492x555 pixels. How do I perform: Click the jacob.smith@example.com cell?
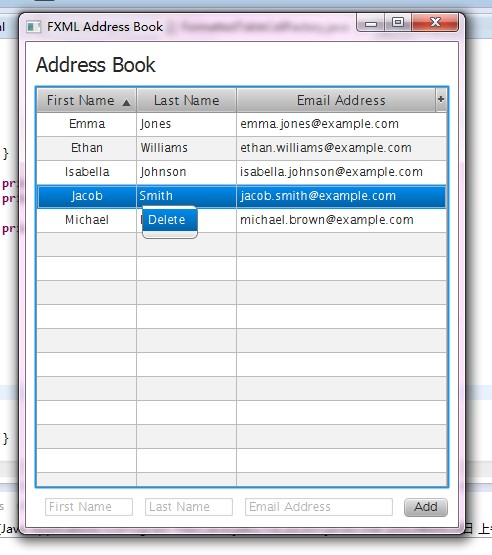(x=341, y=196)
